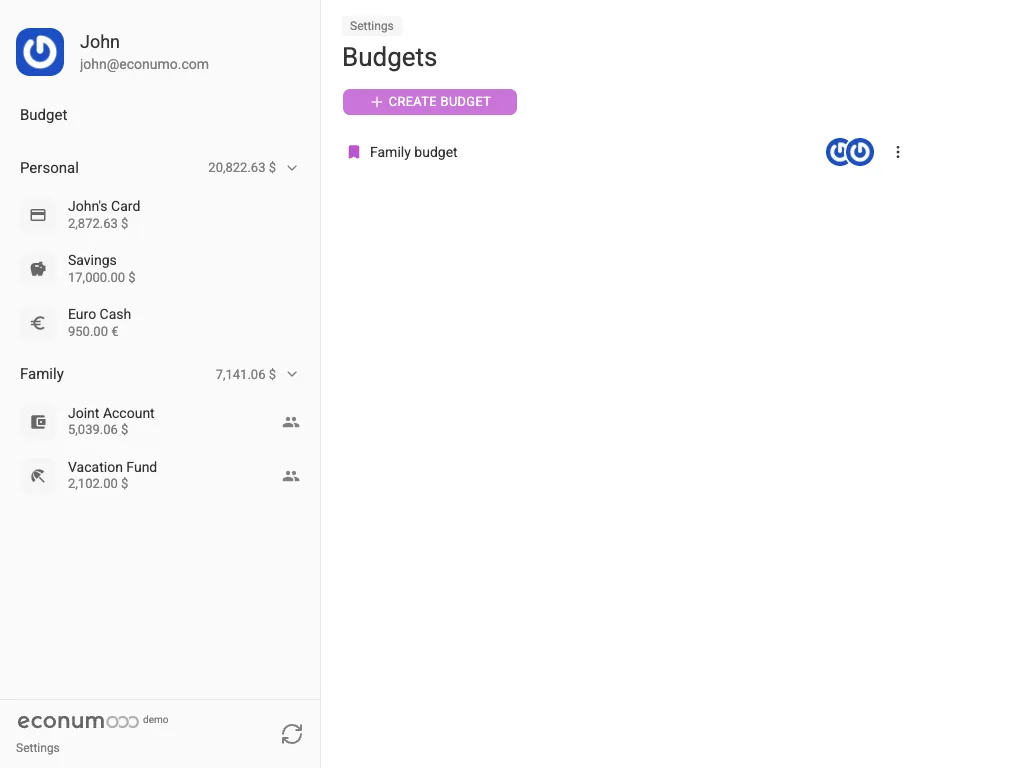
Task: Click the John user name
Action: tap(100, 42)
